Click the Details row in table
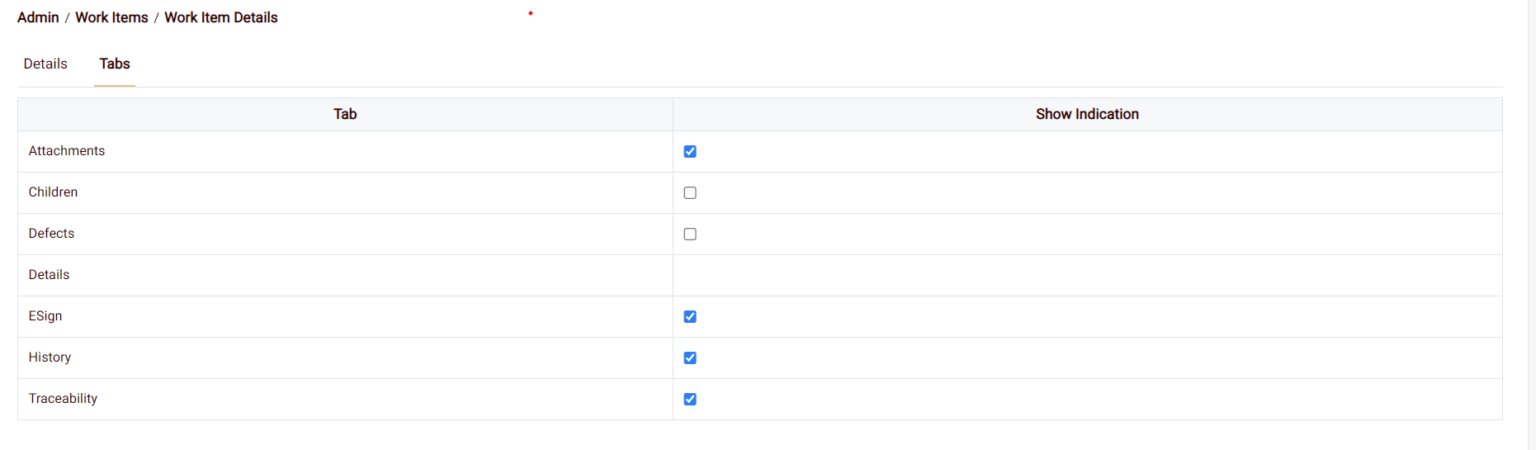1536x450 pixels. tap(49, 274)
